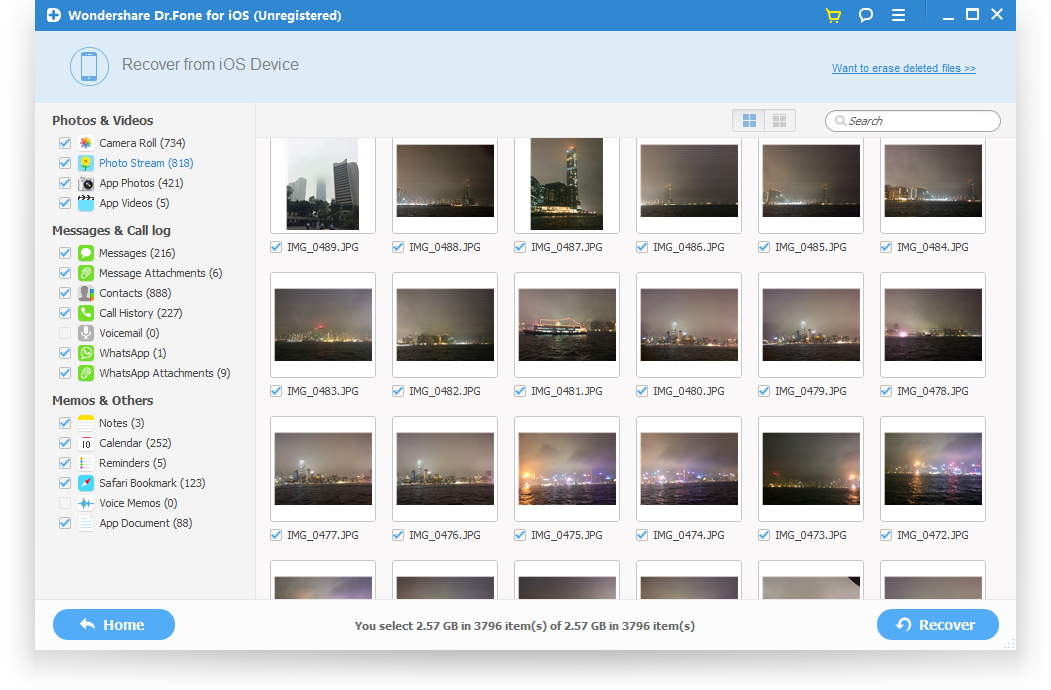
Task: Switch to small thumbnail list view
Action: pyautogui.click(x=779, y=121)
